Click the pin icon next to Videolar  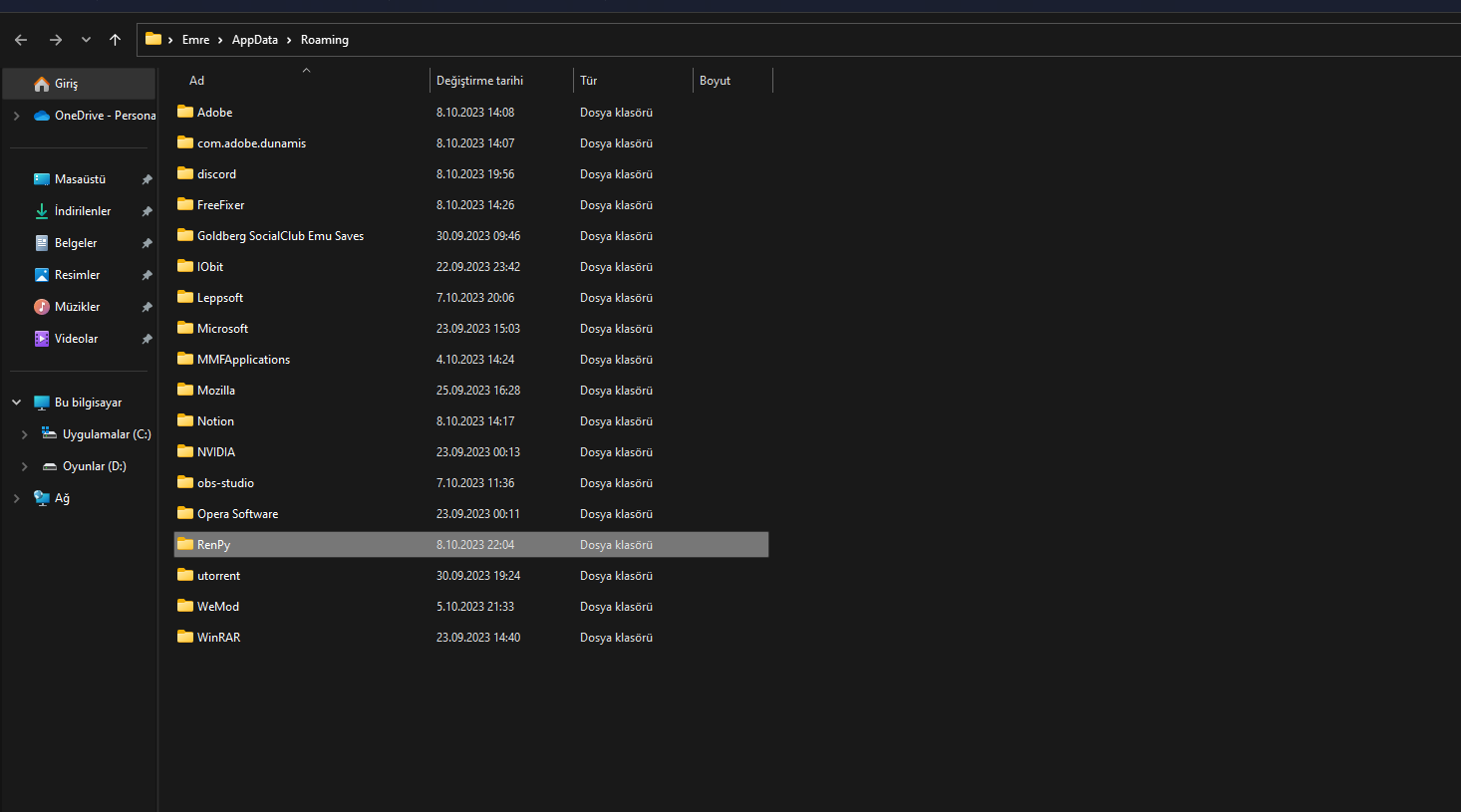coord(146,339)
